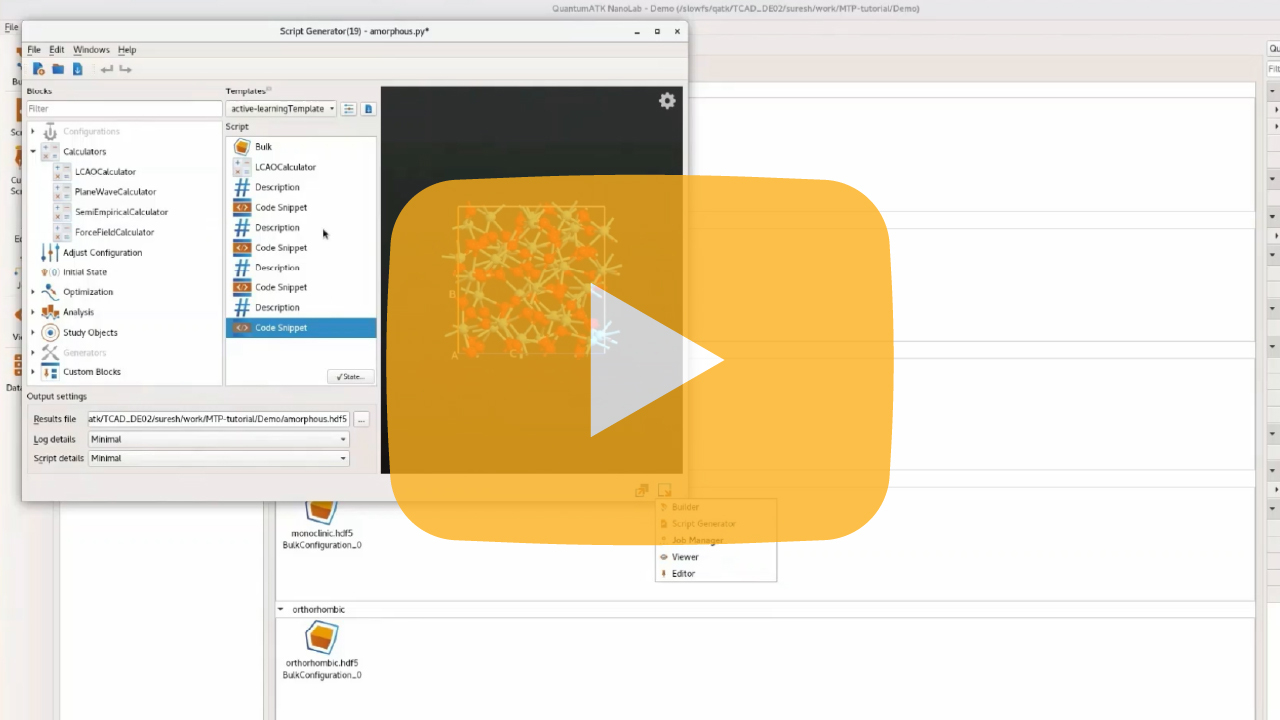The height and width of the screenshot is (720, 1280).
Task: Click the Blocks Filter input field
Action: click(124, 109)
